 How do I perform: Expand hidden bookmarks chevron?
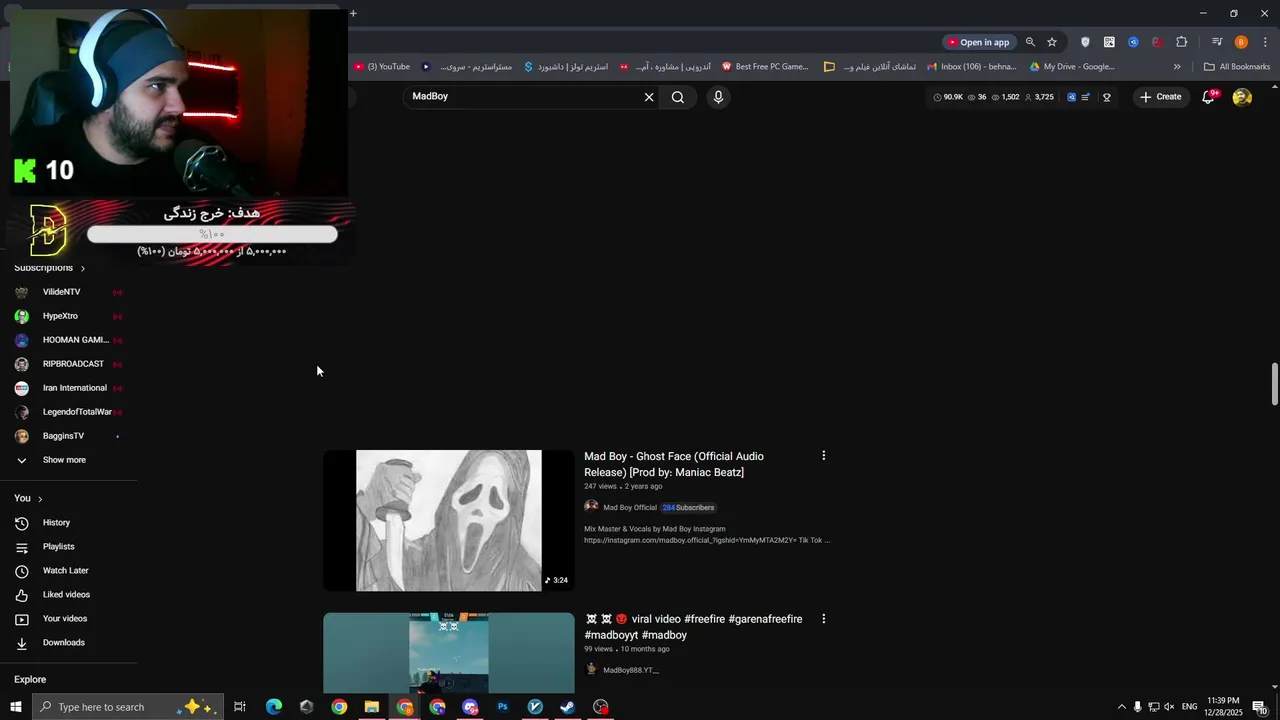1177,67
